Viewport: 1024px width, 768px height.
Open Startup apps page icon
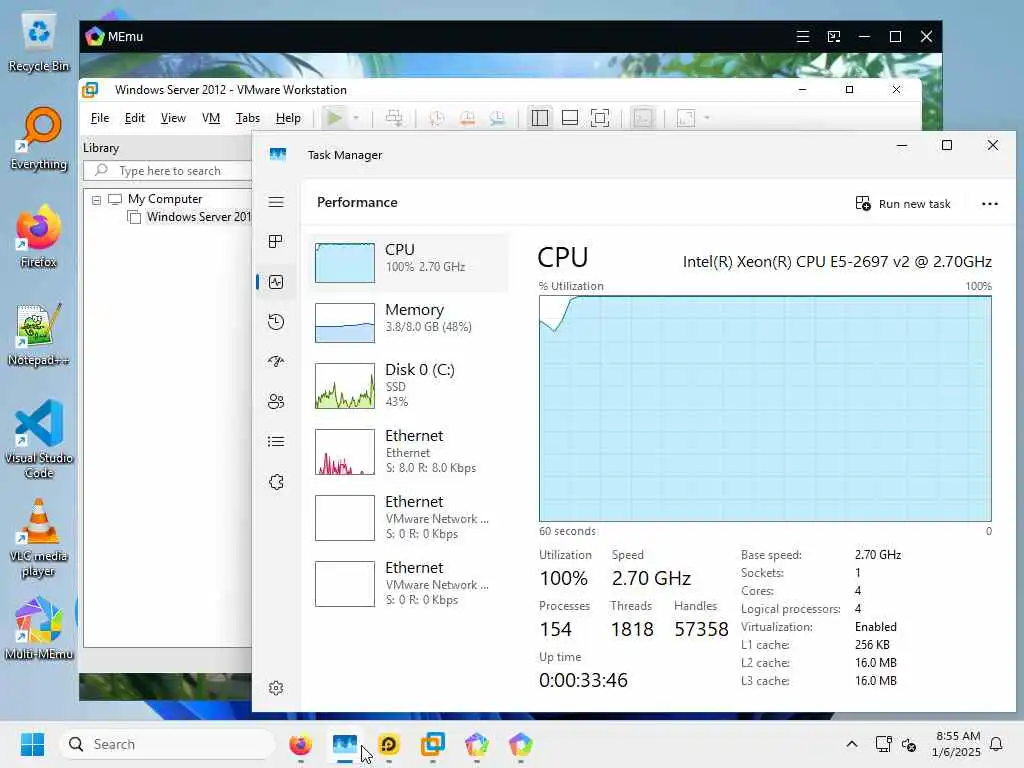276,361
